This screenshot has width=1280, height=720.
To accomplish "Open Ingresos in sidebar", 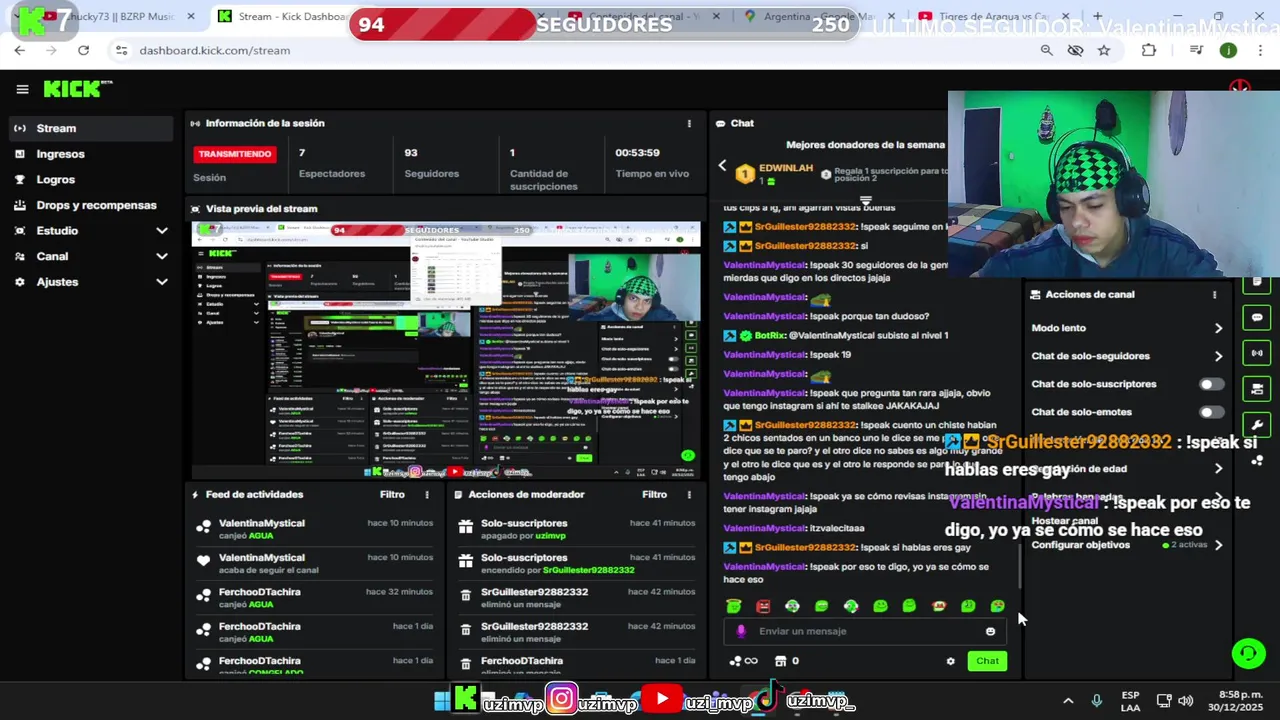I will (91, 154).
